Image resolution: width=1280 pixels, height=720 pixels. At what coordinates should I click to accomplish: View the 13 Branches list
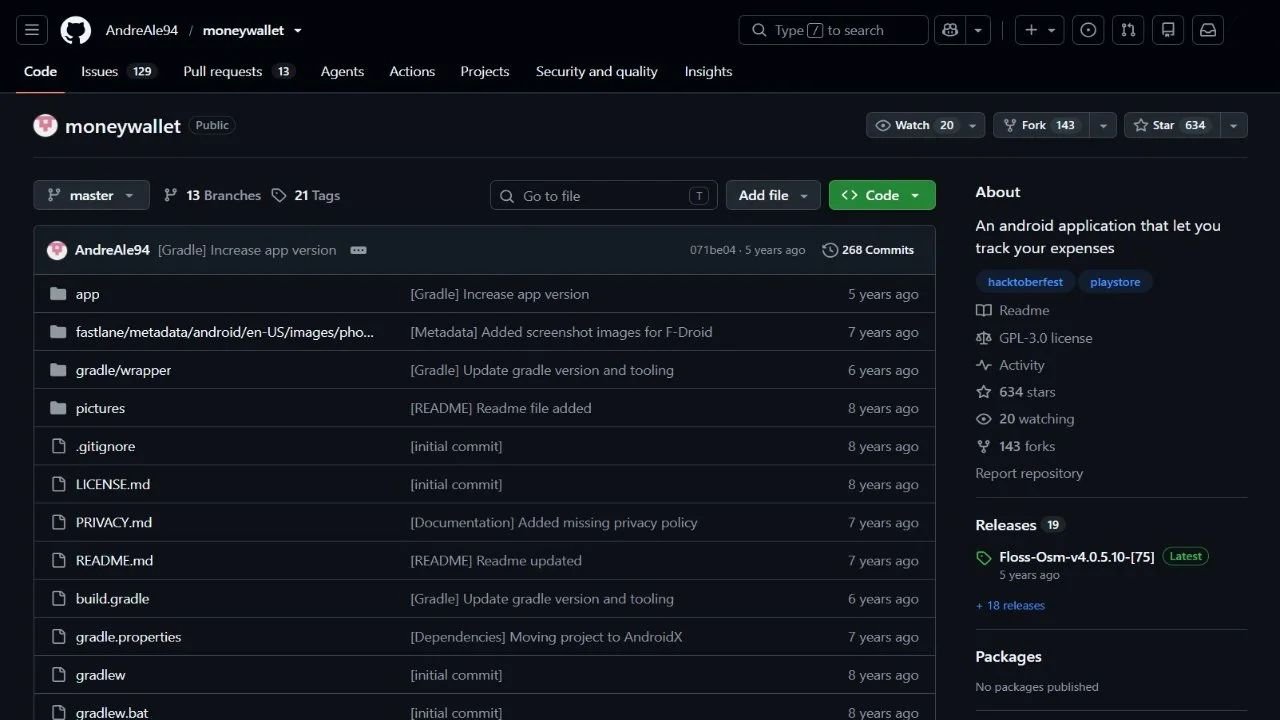tap(212, 195)
